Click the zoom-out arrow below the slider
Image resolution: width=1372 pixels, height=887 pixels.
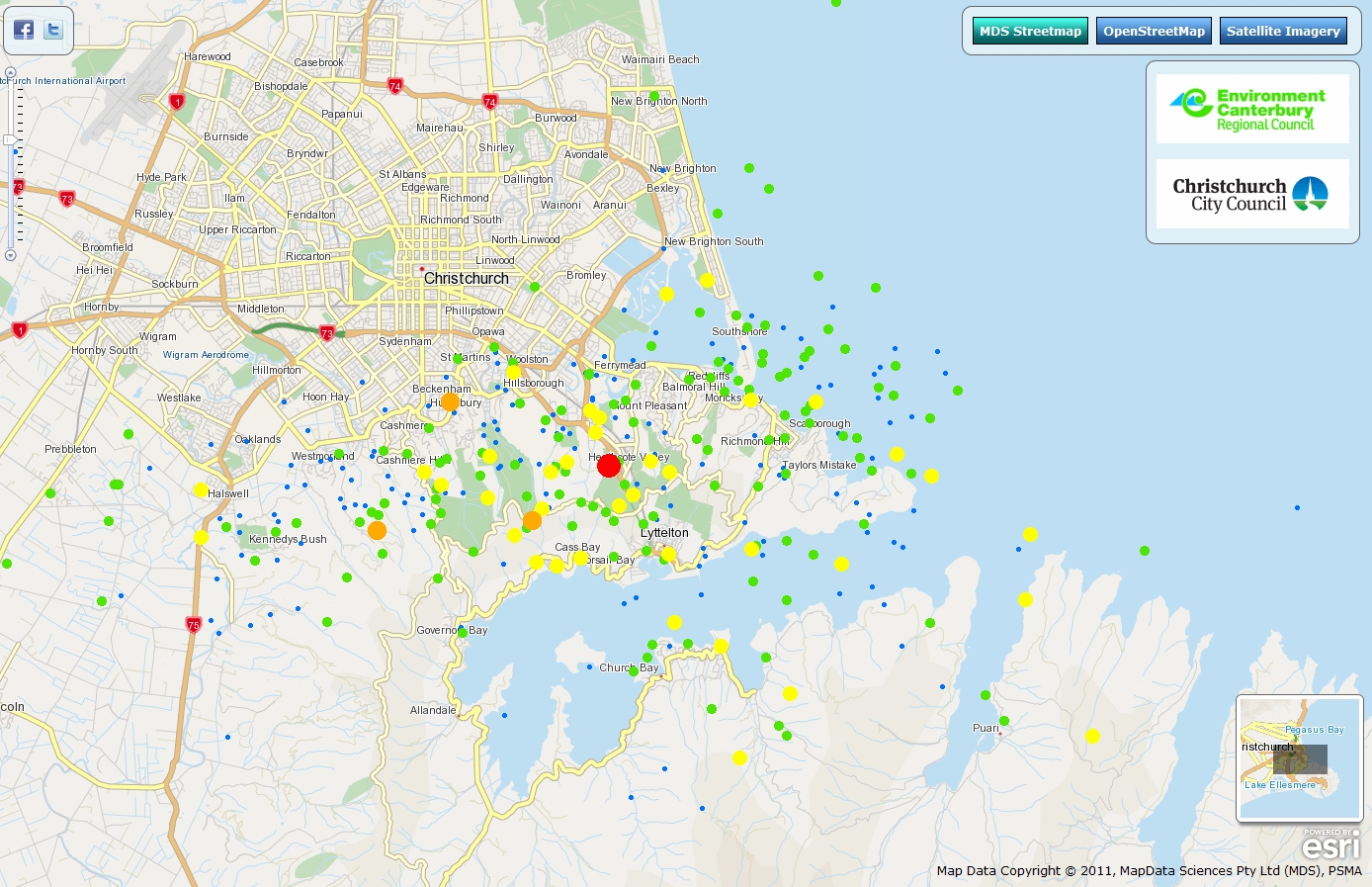[11, 255]
